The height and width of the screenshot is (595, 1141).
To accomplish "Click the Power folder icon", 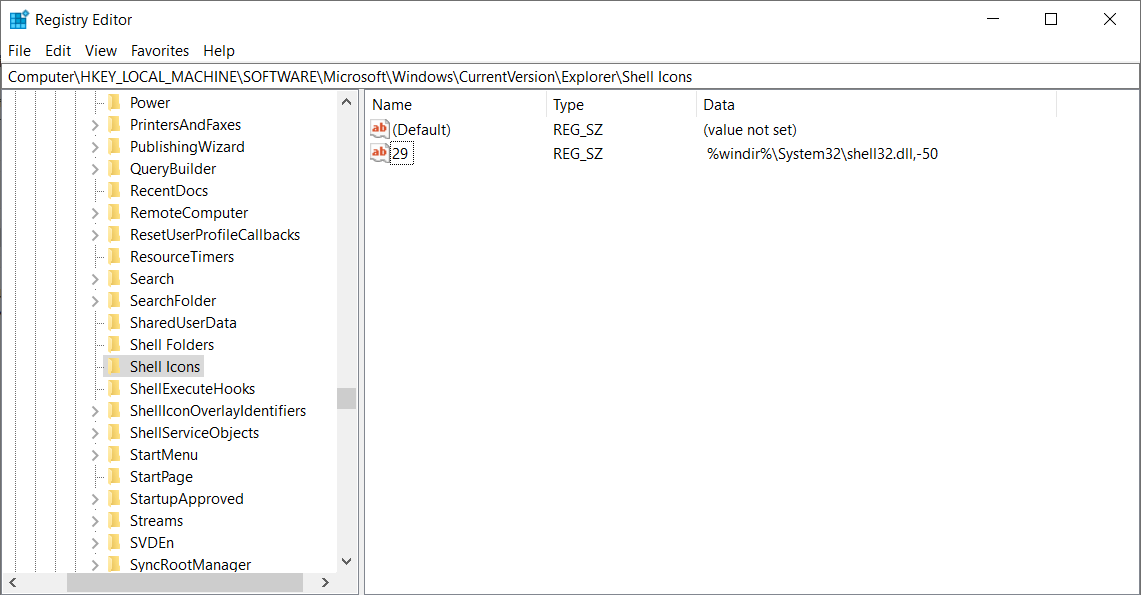I will pyautogui.click(x=114, y=103).
